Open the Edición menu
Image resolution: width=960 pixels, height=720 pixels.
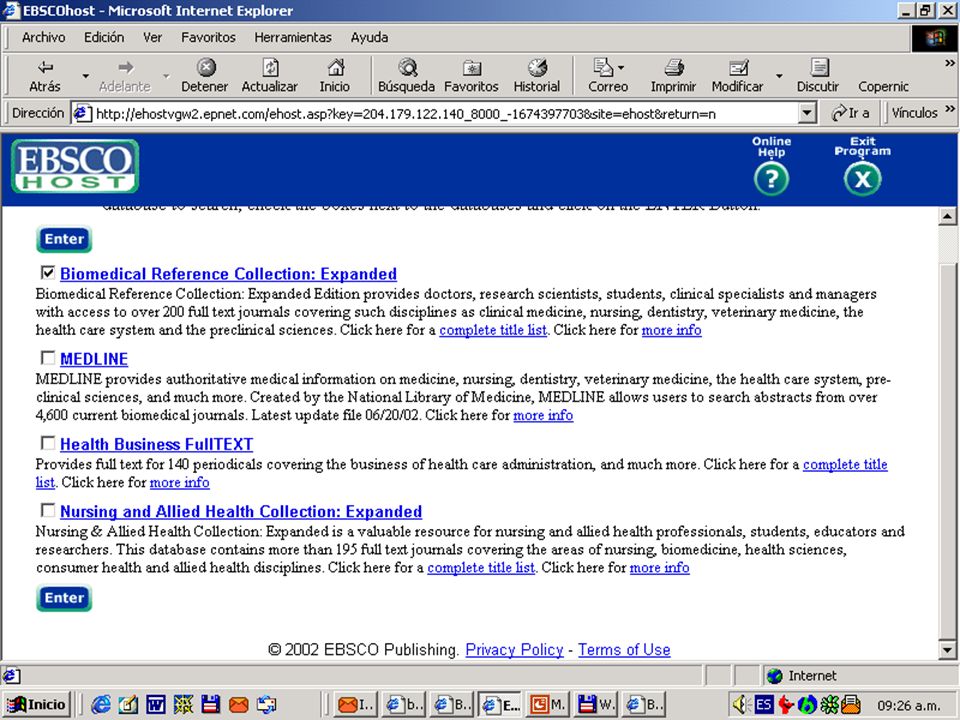(104, 37)
